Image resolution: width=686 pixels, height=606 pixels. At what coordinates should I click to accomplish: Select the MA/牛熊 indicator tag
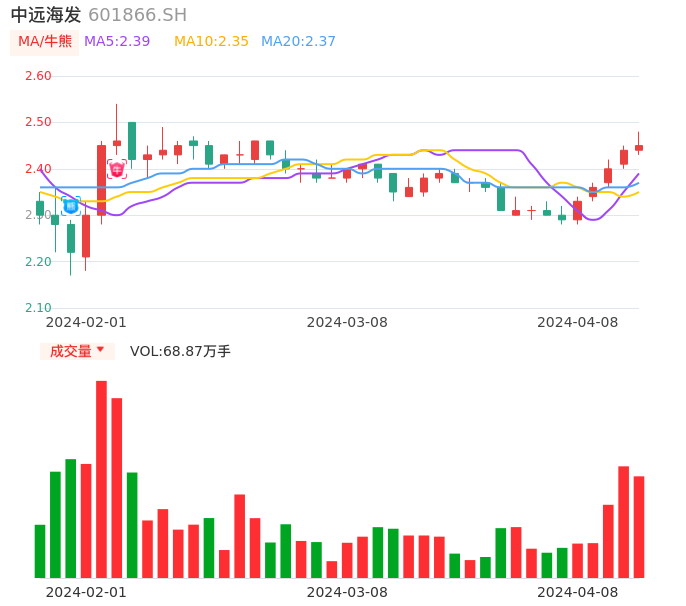point(45,41)
